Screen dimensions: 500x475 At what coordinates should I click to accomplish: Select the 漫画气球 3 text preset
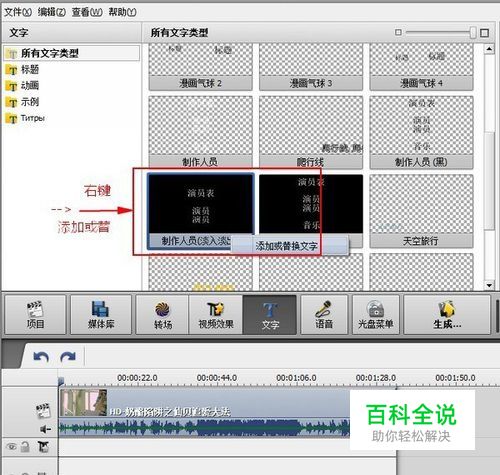pyautogui.click(x=311, y=67)
